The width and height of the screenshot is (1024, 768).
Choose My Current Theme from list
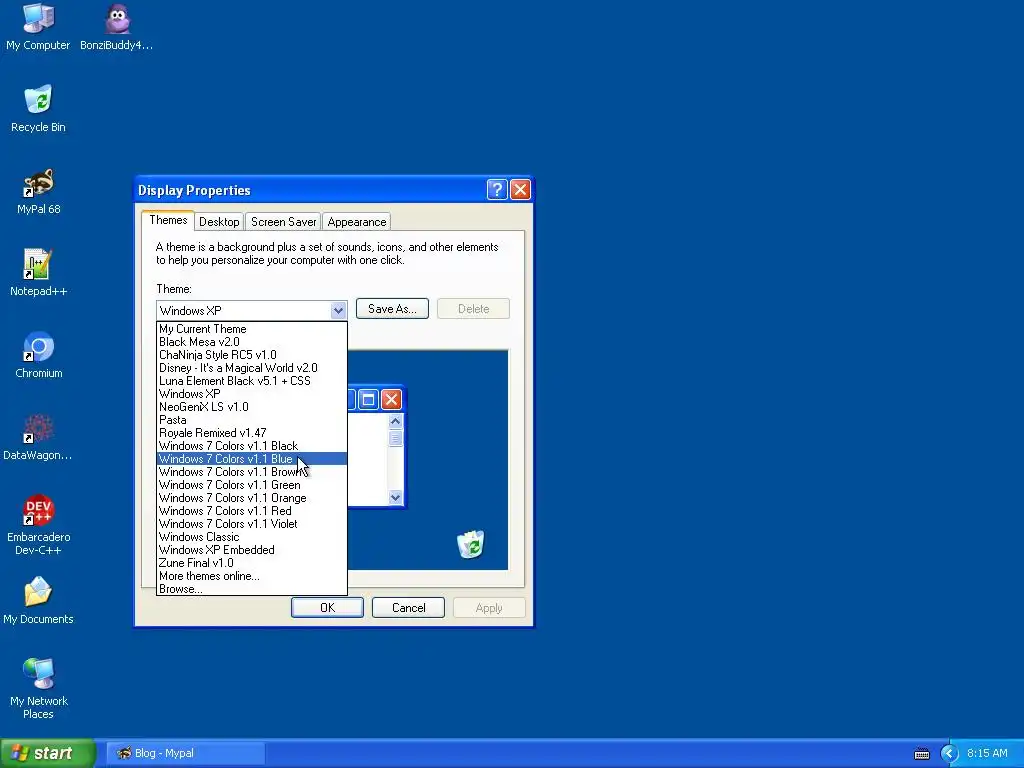251,328
